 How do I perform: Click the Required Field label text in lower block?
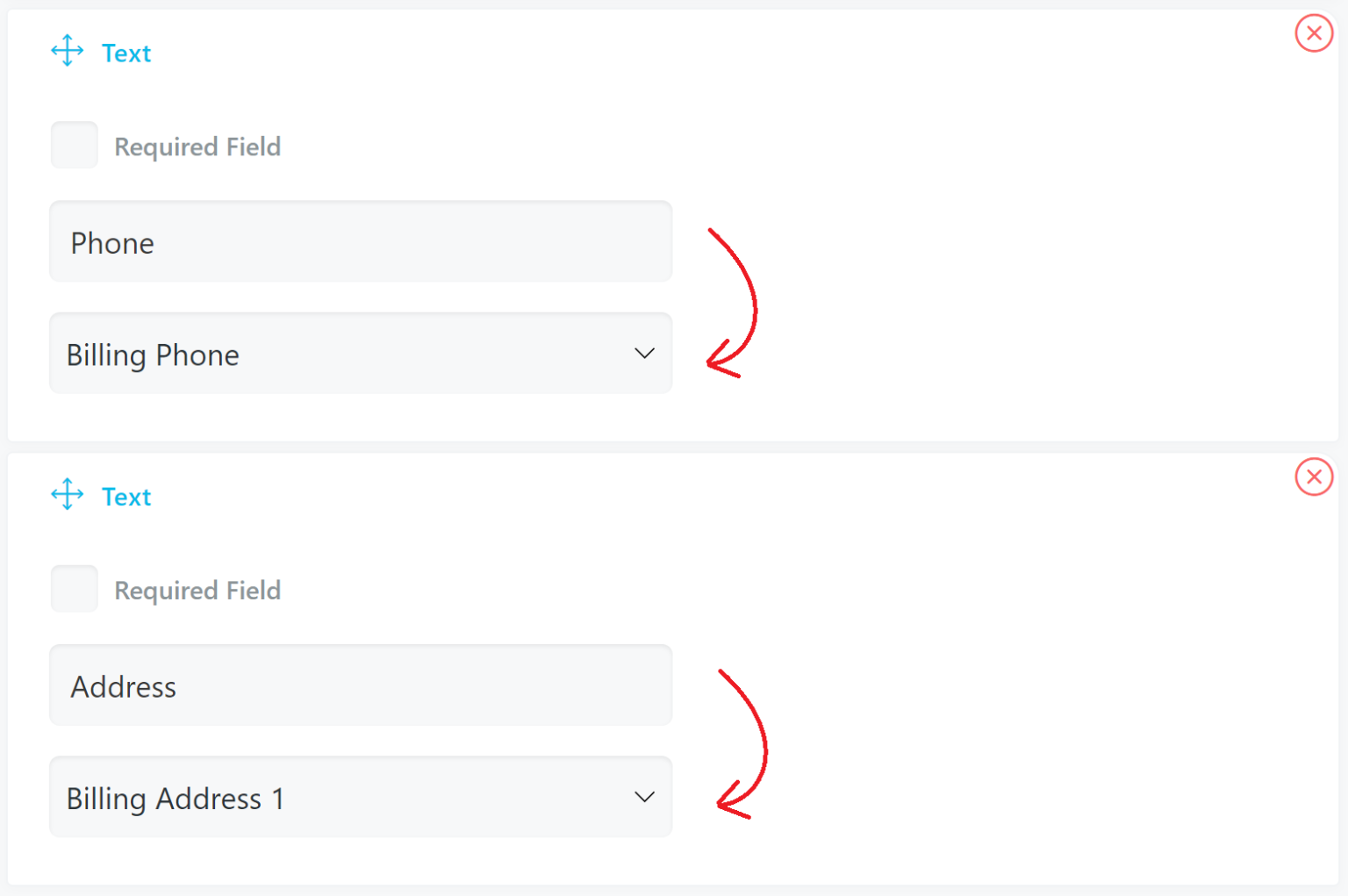[197, 590]
